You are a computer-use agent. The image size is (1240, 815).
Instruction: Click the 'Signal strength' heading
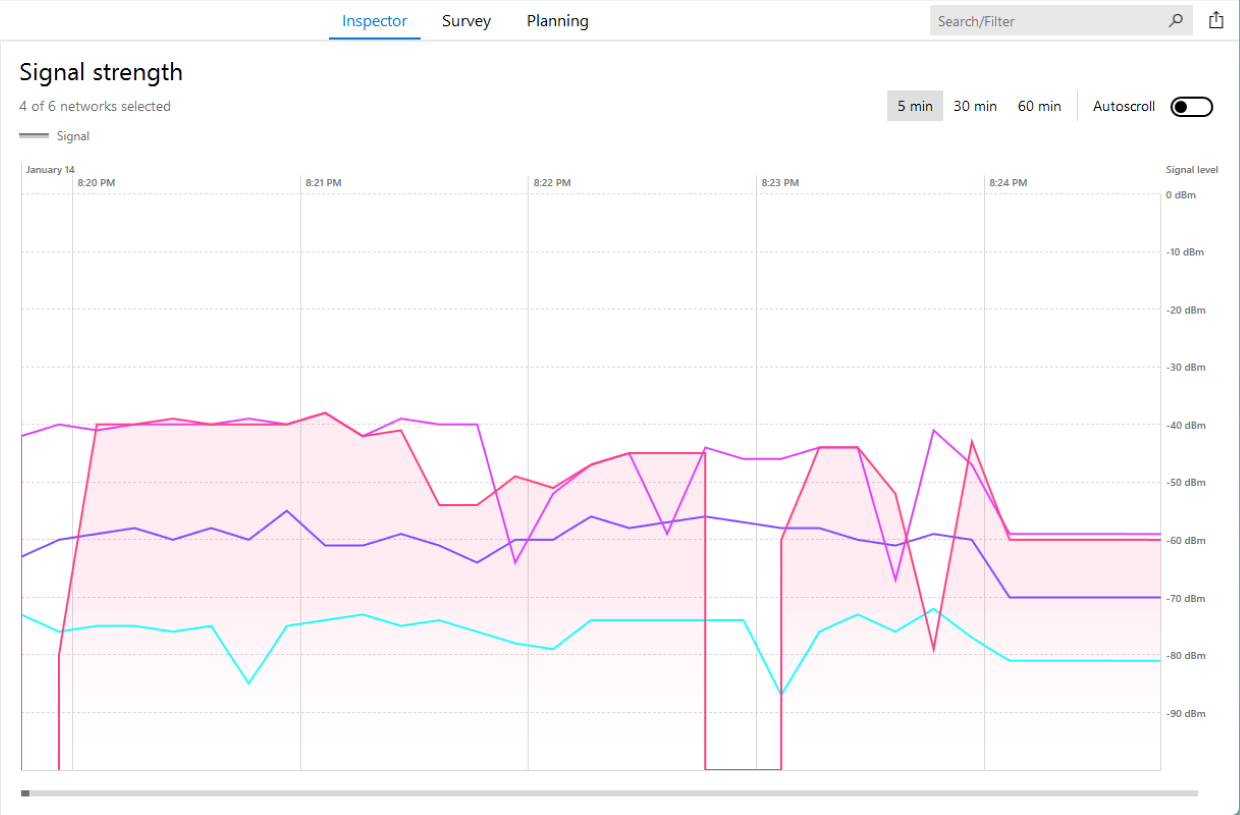(x=100, y=72)
